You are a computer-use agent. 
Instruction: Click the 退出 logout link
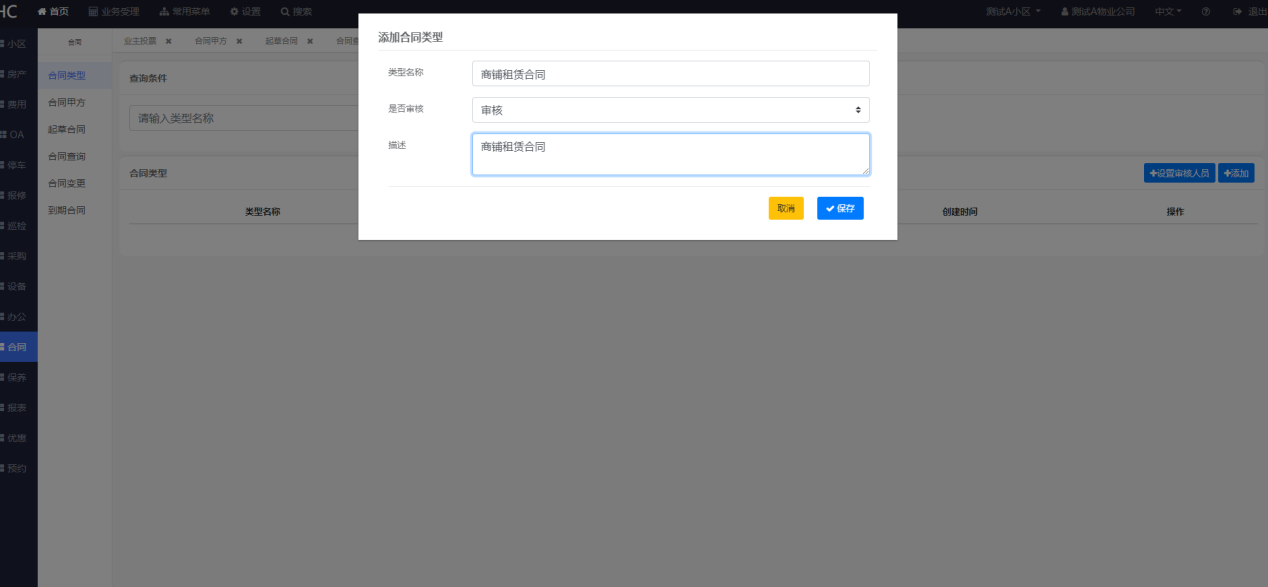click(x=1250, y=12)
